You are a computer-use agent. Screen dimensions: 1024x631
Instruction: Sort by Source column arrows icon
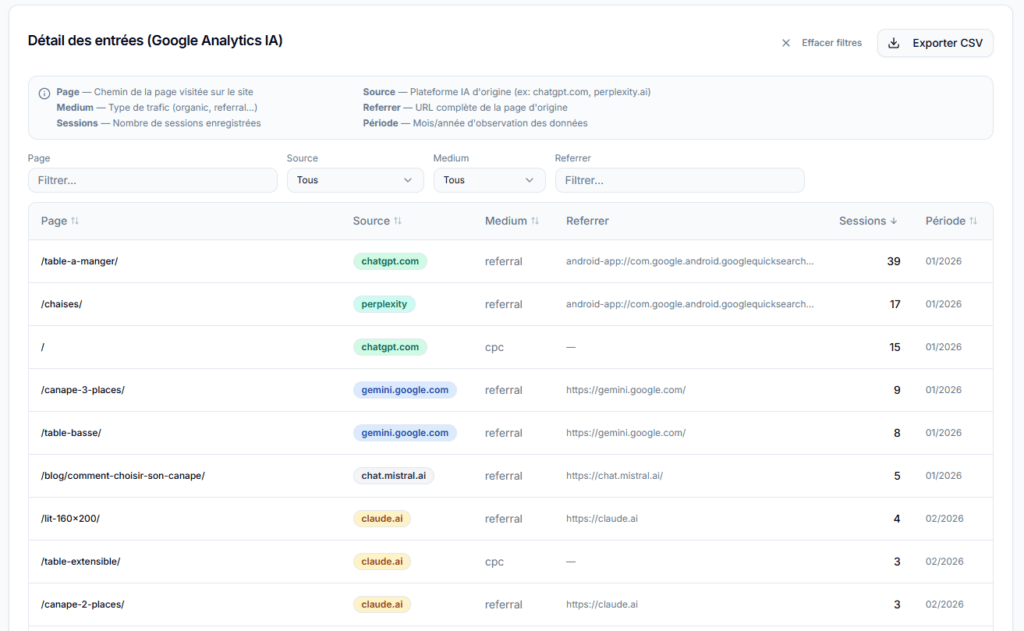click(398, 221)
